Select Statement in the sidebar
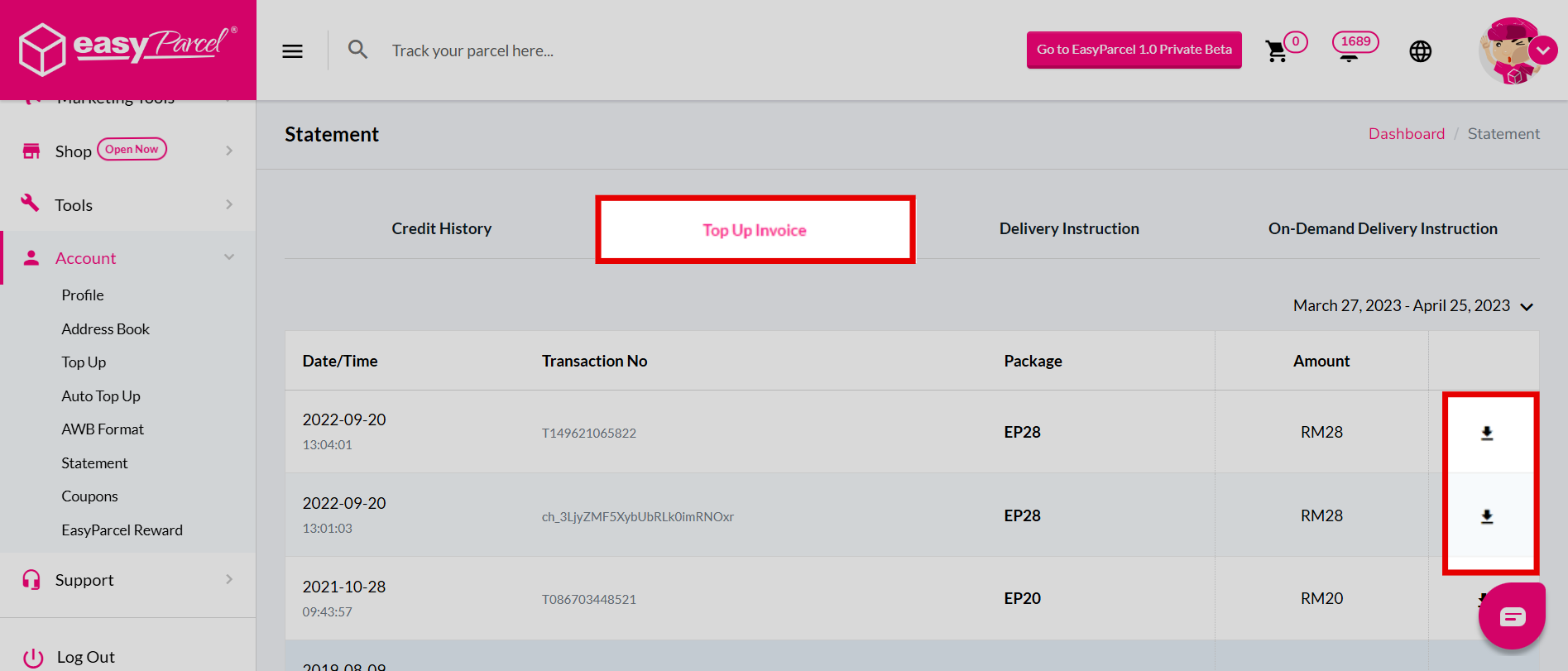The image size is (1568, 671). point(94,463)
